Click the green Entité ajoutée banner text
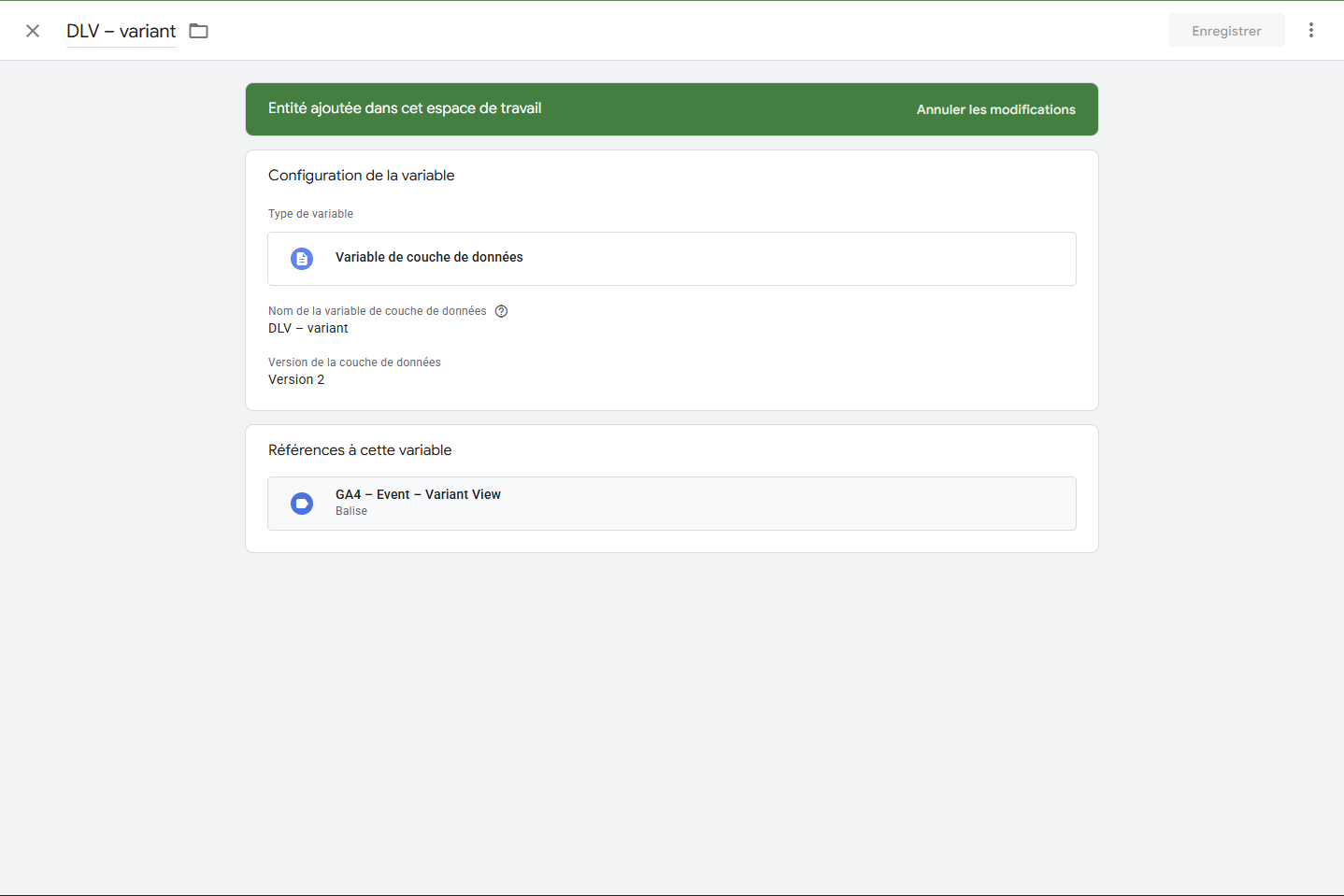1344x896 pixels. pos(405,108)
